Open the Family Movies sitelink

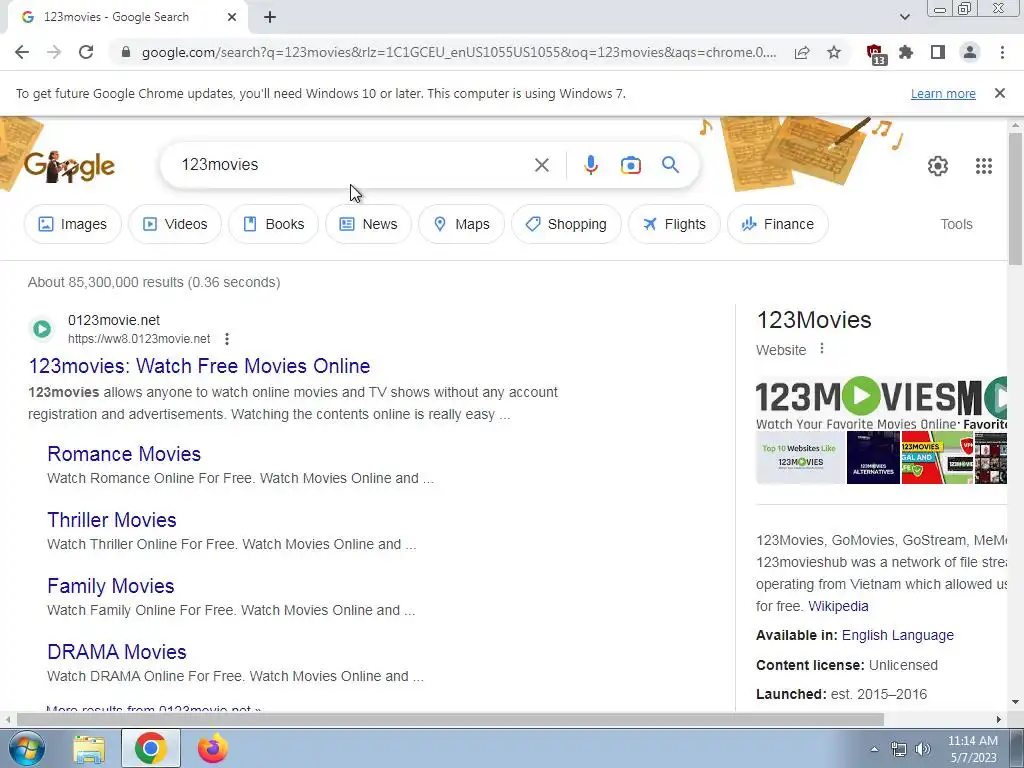pos(110,586)
